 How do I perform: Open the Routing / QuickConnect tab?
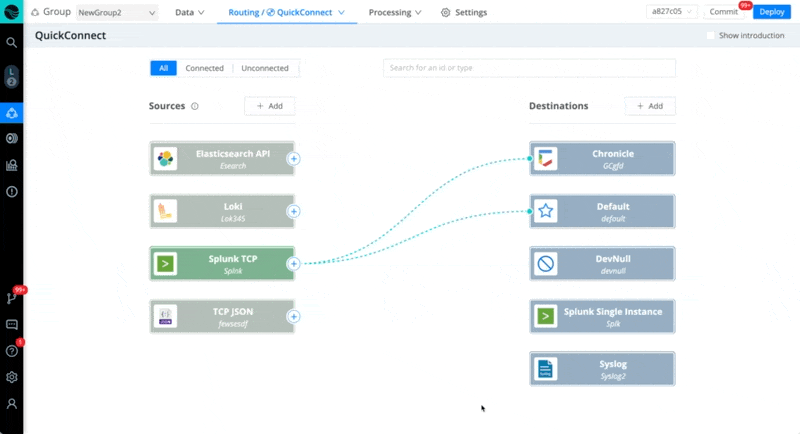[286, 13]
